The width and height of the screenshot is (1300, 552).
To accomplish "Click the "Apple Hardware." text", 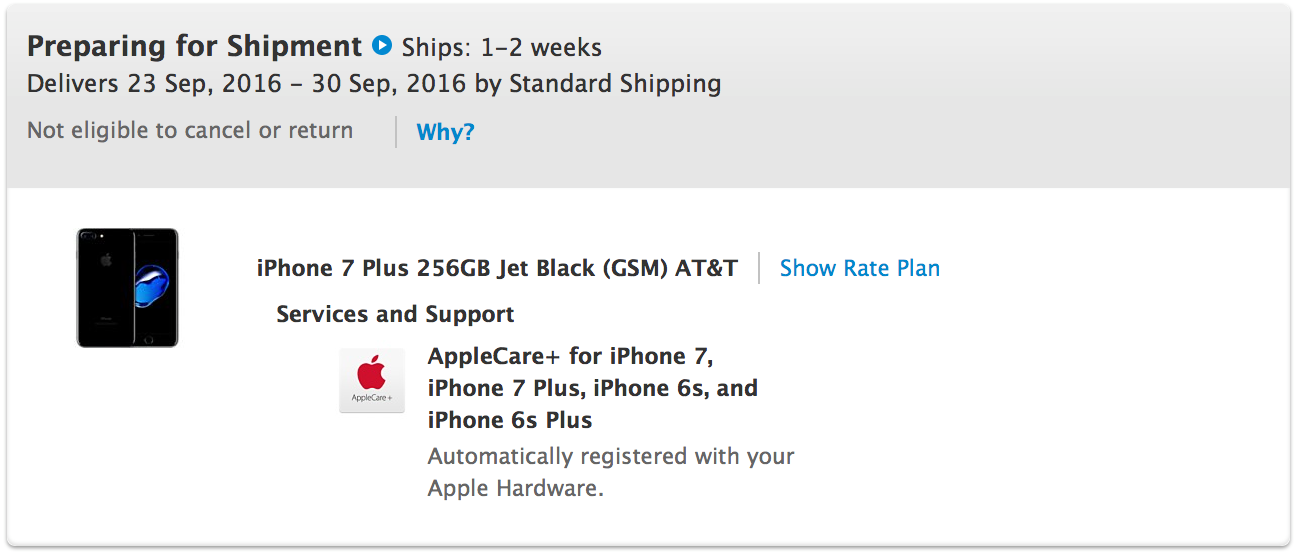I will (516, 489).
